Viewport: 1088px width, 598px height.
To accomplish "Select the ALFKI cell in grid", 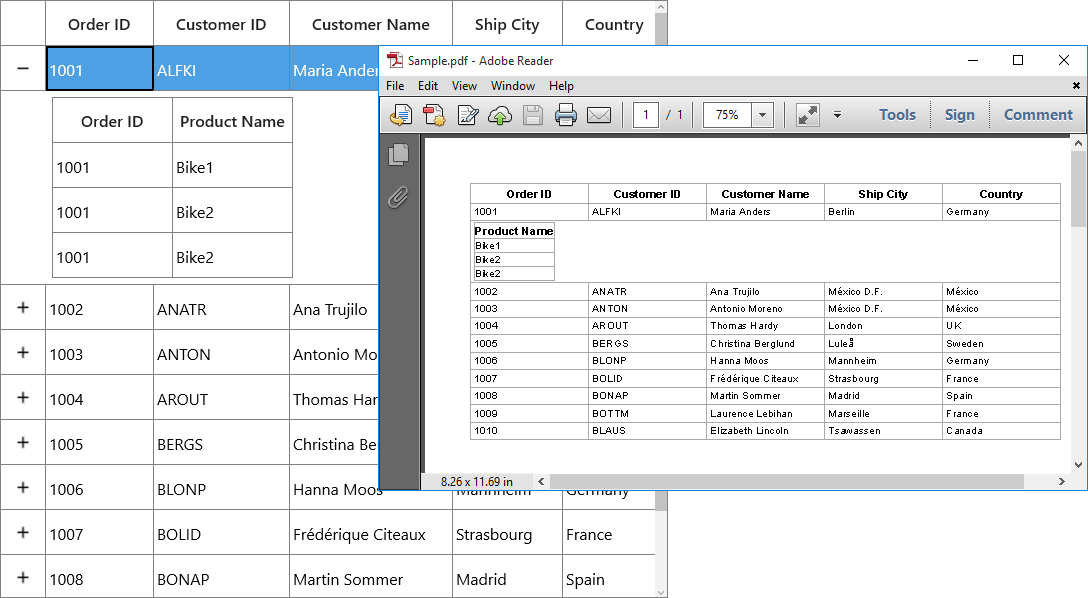I will click(x=221, y=69).
